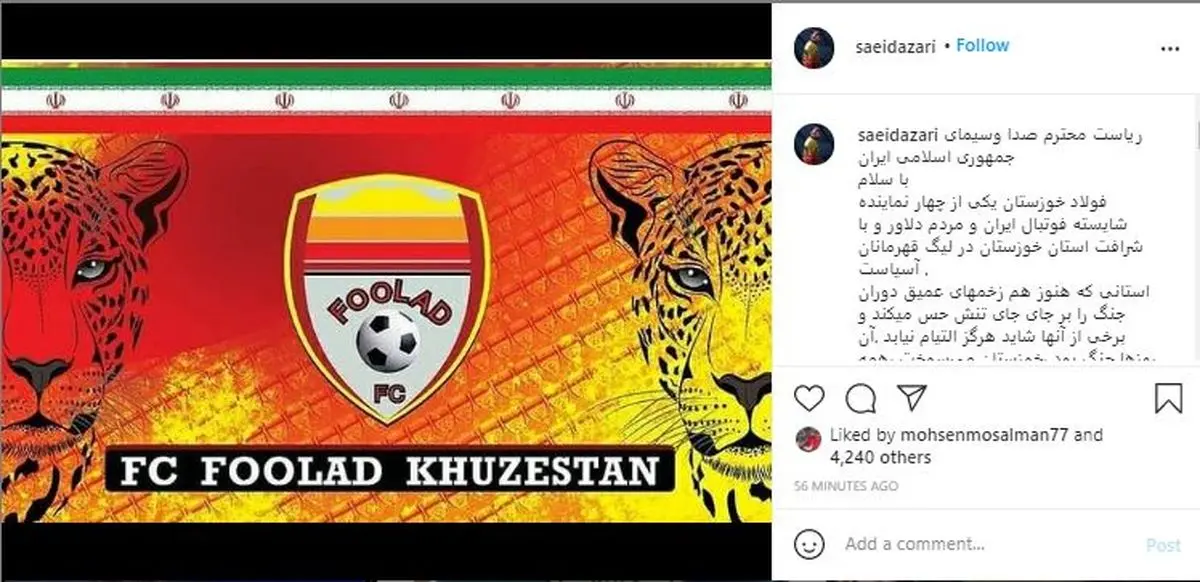
Task: Click the saeidazari profile picture in header
Action: [x=814, y=47]
